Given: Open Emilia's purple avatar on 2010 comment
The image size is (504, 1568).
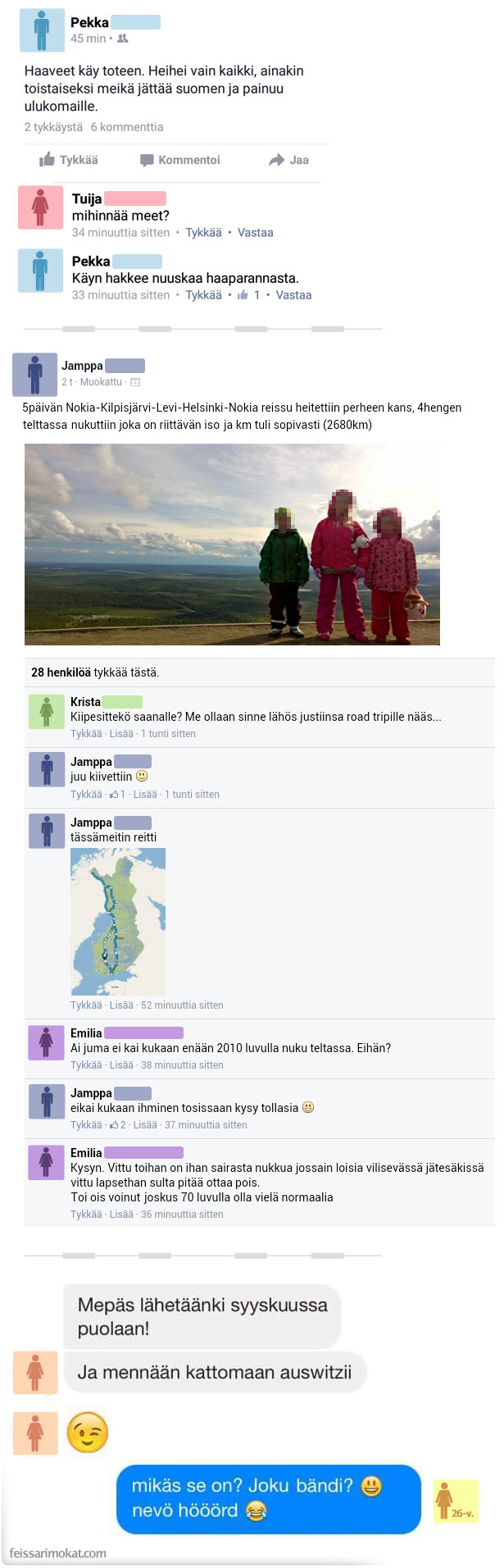Looking at the screenshot, I should pyautogui.click(x=47, y=1042).
